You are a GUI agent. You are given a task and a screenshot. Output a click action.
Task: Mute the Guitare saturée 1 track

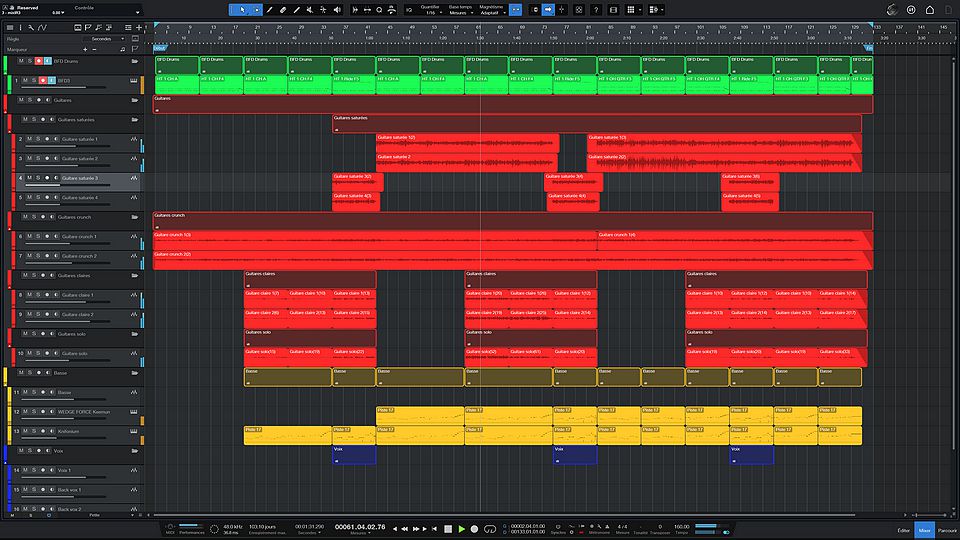[29, 139]
